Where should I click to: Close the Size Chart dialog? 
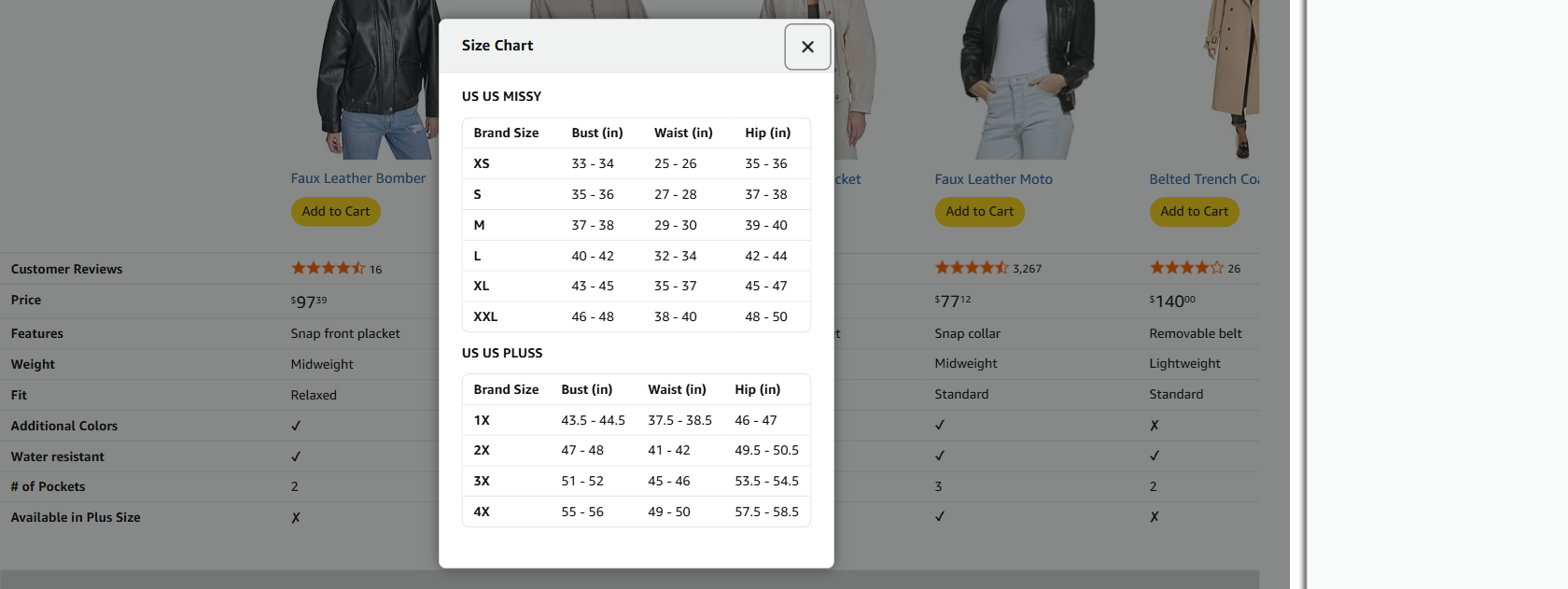click(x=807, y=47)
